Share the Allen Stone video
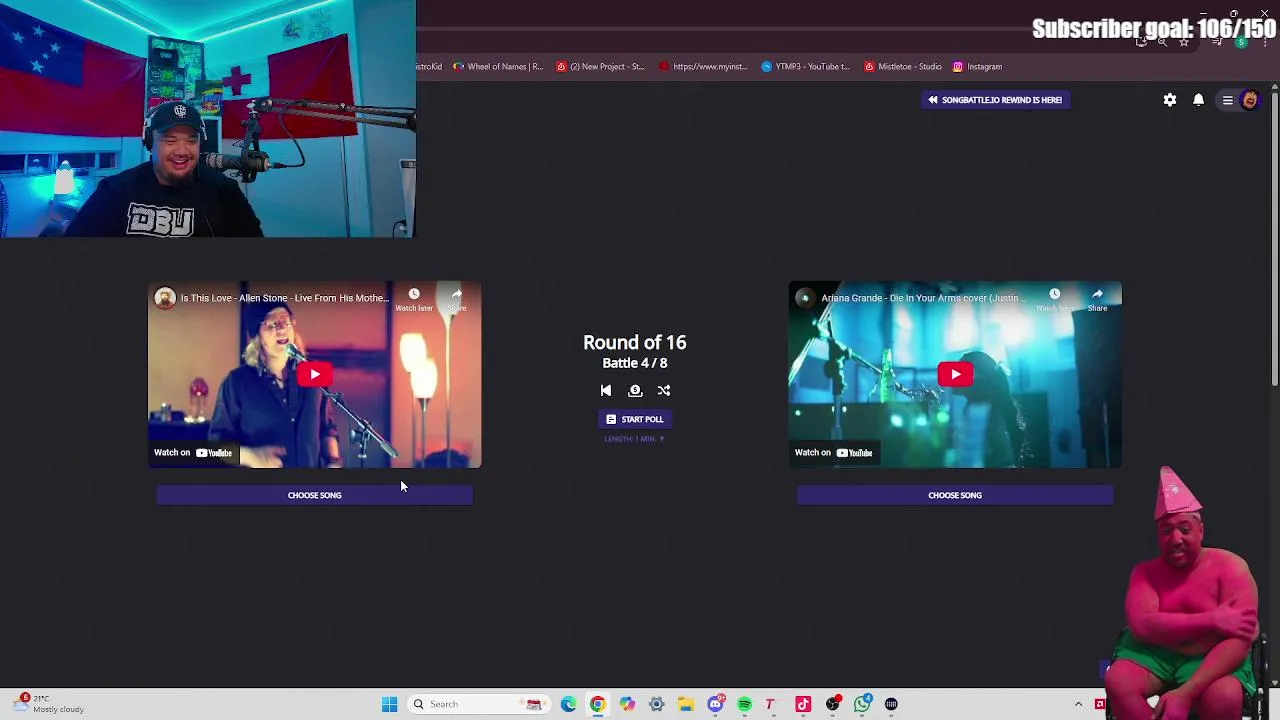 [457, 299]
